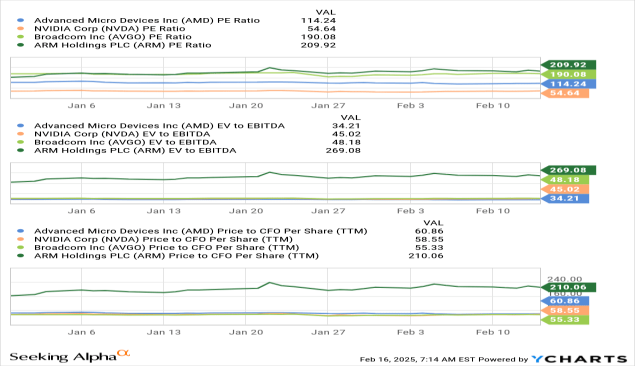Click the light green 48.18 end-of-line tag
635x366 pixels.
click(x=565, y=180)
